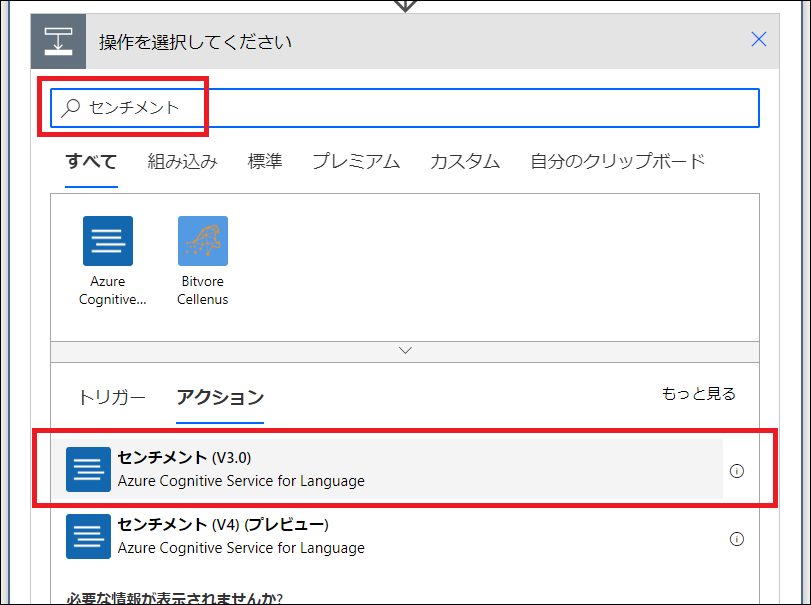This screenshot has height=605, width=811.
Task: Open the 自分のクリップボード tab
Action: click(618, 161)
